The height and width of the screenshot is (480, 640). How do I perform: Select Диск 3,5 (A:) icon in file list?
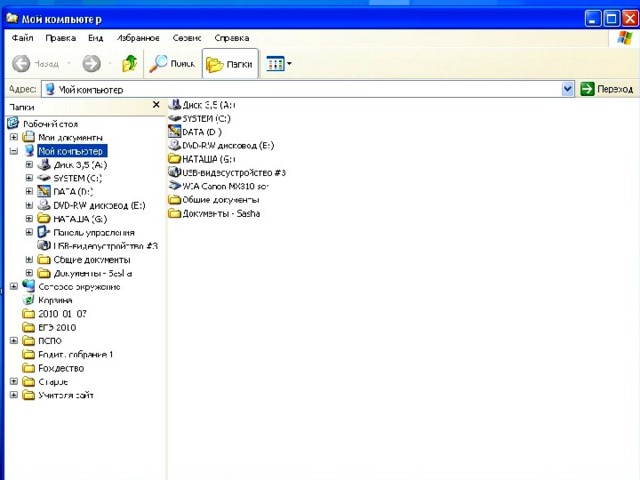pos(175,104)
